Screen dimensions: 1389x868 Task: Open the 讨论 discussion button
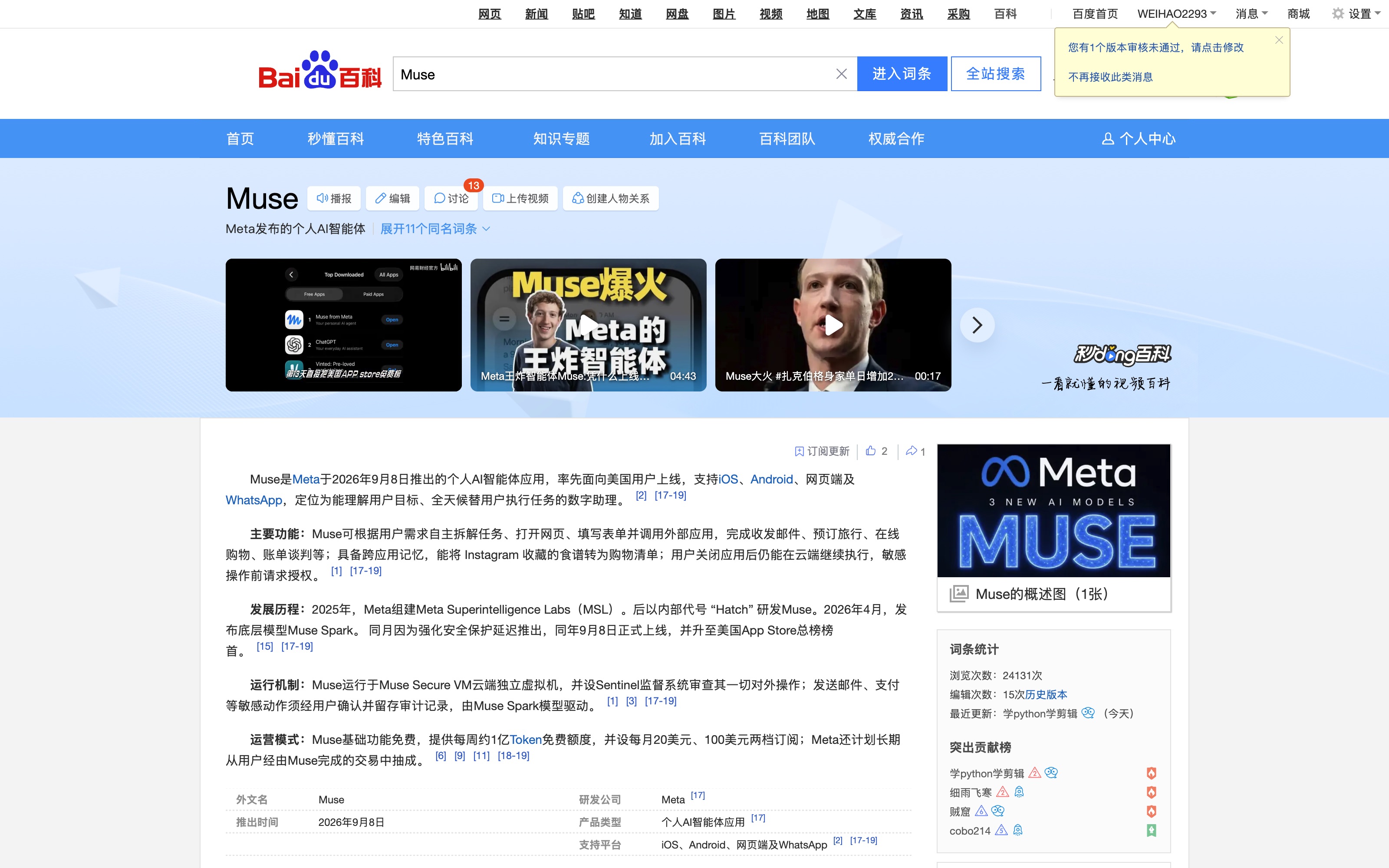coord(451,199)
